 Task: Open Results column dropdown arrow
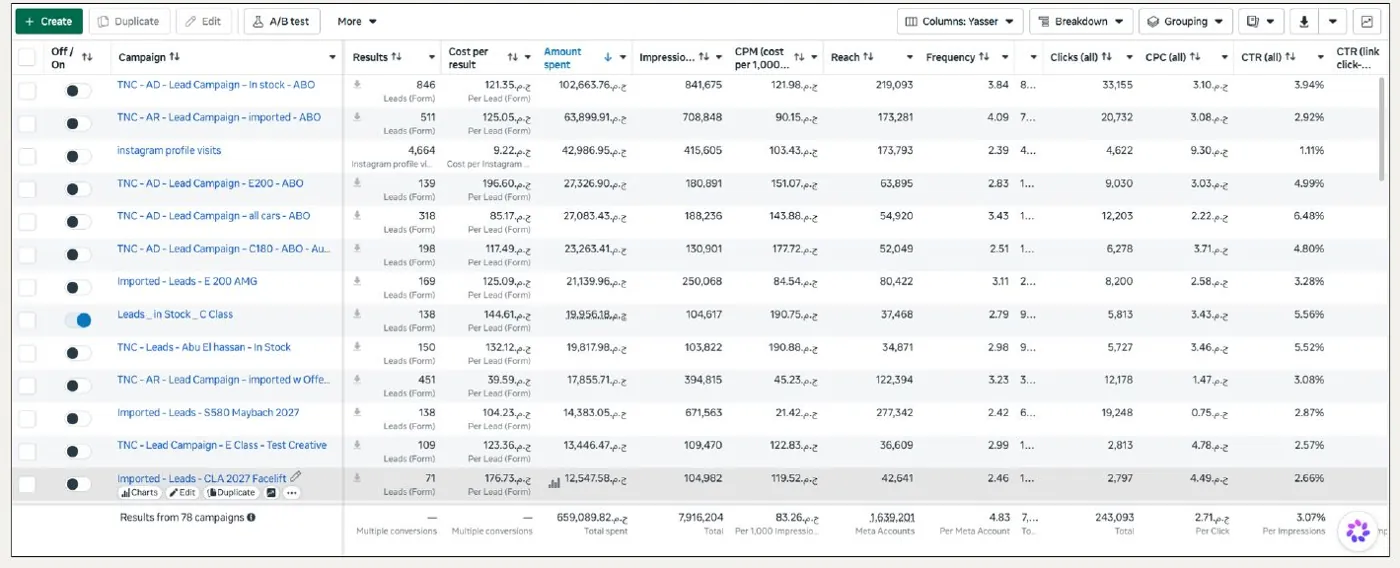(x=432, y=58)
